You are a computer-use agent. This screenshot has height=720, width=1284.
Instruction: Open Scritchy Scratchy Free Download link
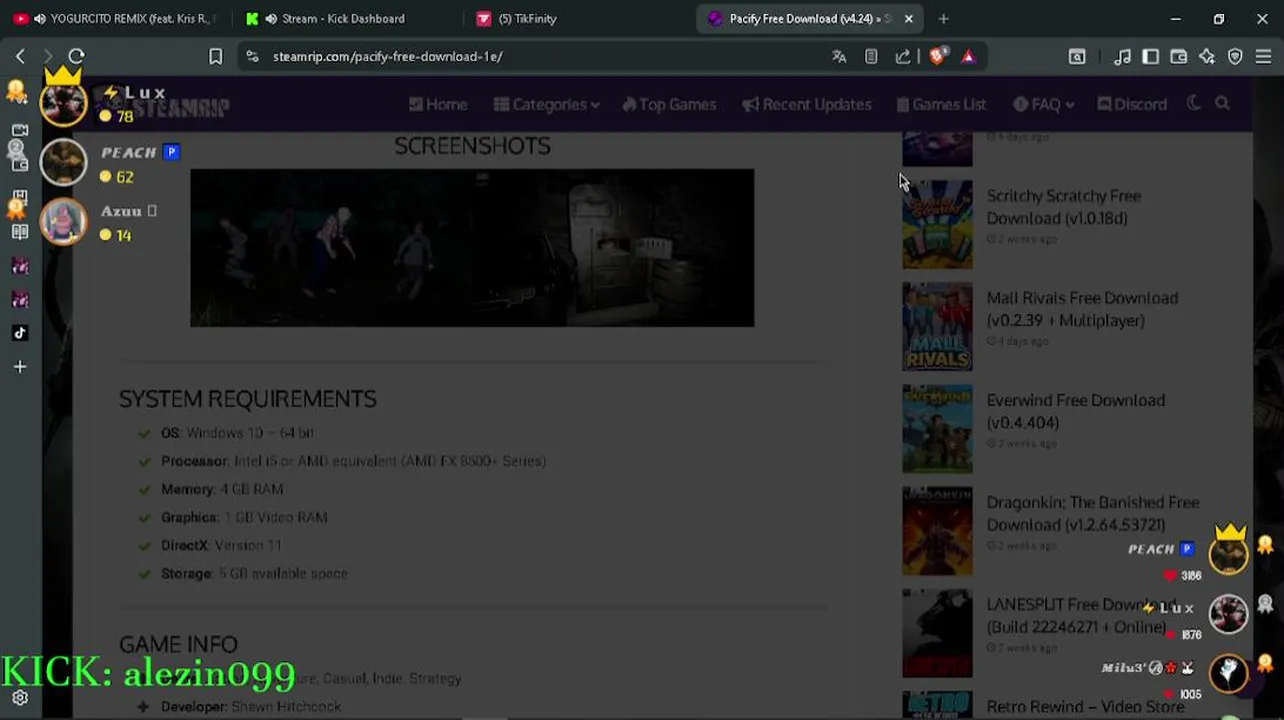(x=1064, y=207)
